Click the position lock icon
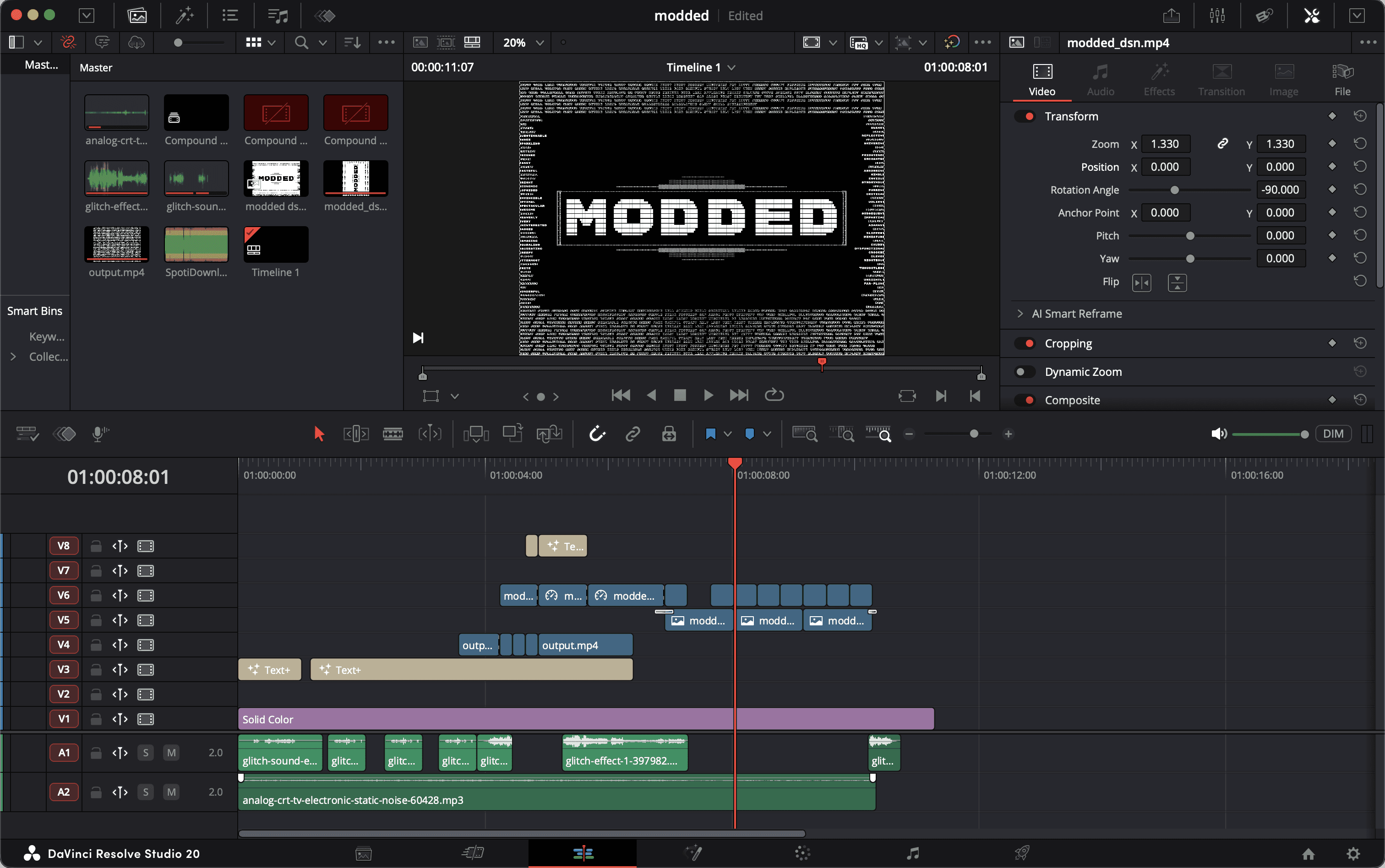The image size is (1385, 868). click(669, 434)
